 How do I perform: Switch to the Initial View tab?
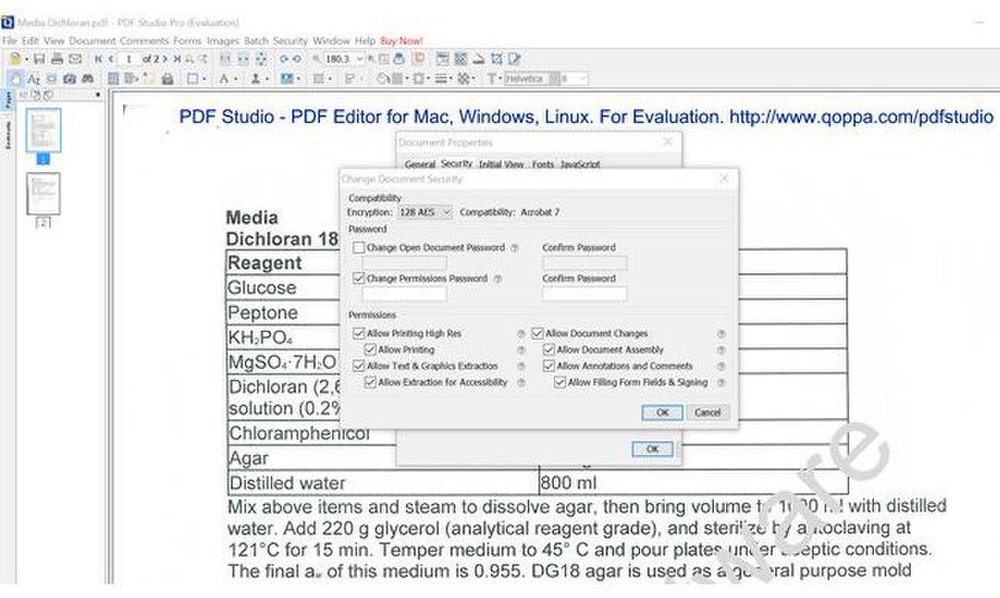(x=501, y=164)
